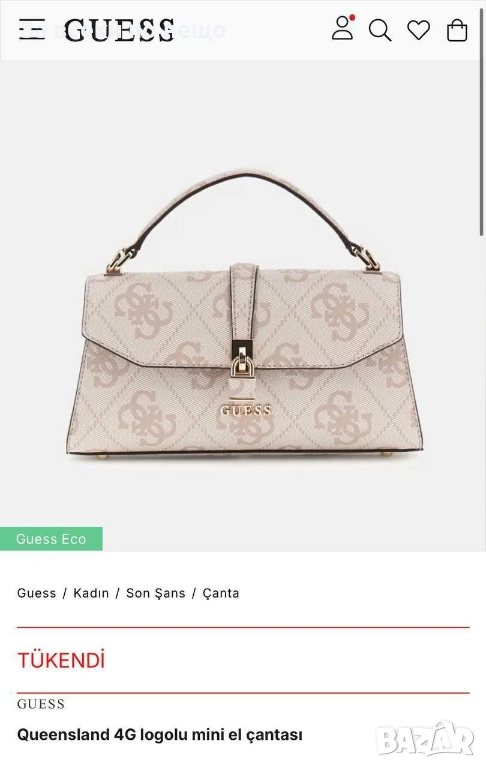Open the Kadın breadcrumb category
The width and height of the screenshot is (486, 768).
(91, 593)
